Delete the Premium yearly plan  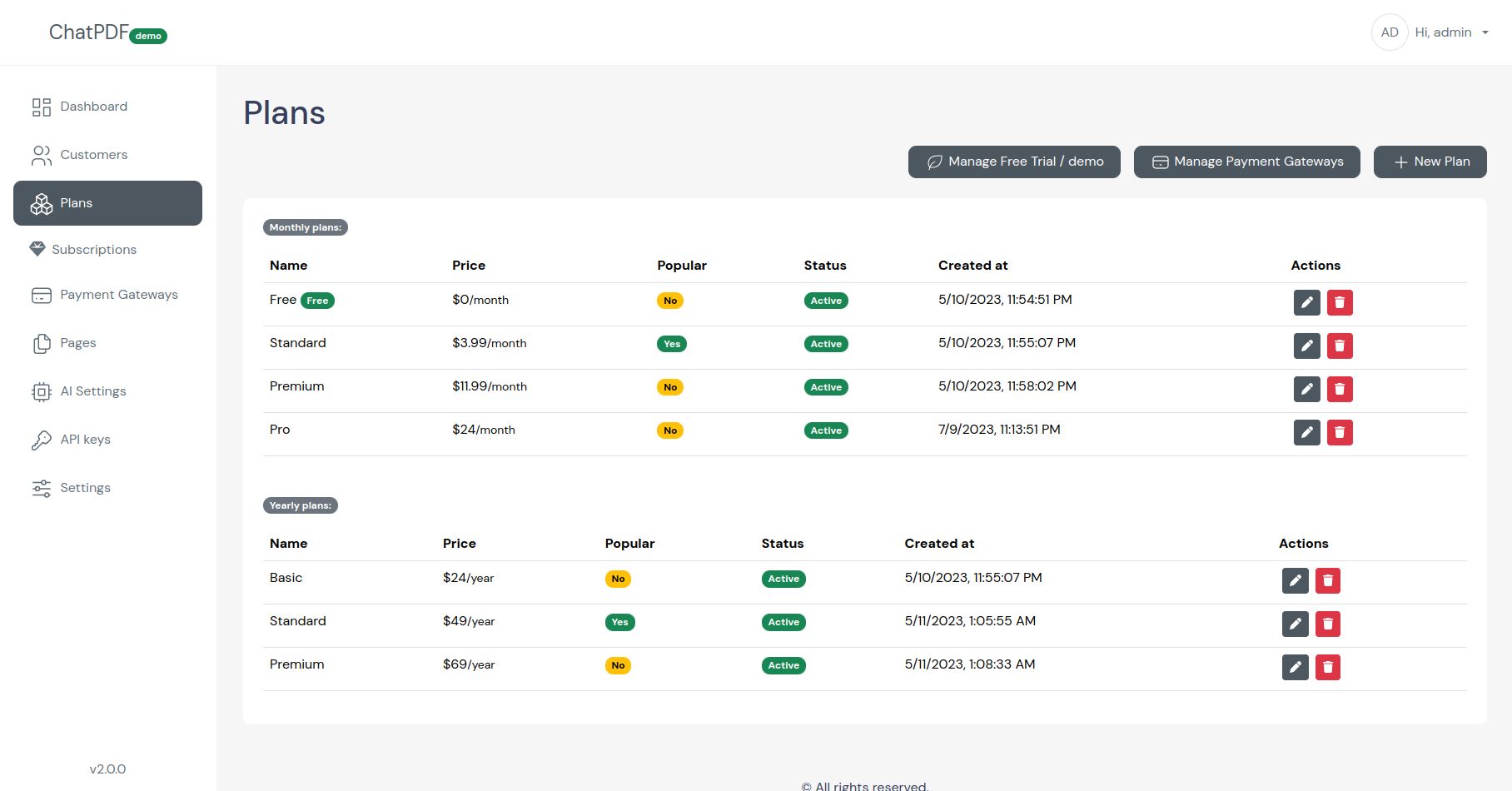pyautogui.click(x=1327, y=667)
